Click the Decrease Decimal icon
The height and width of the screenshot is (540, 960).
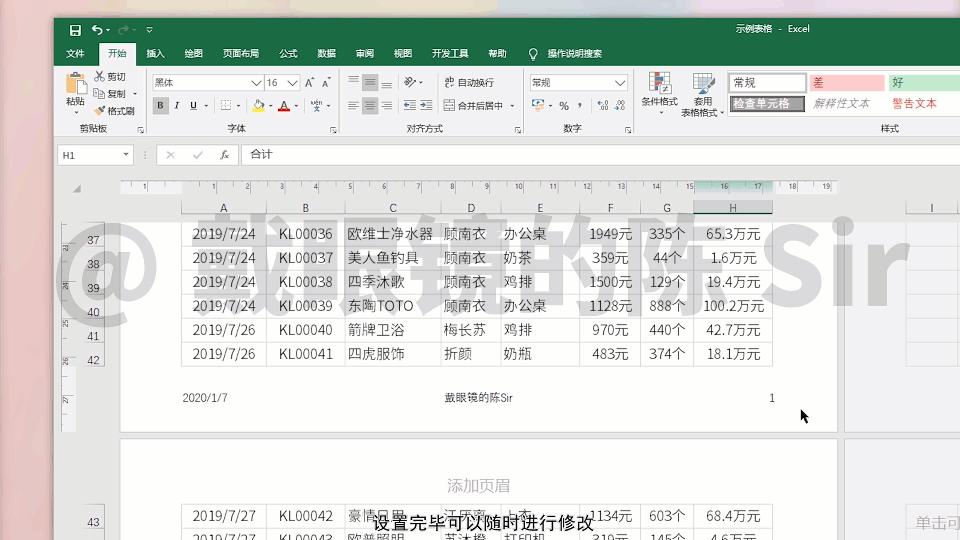pyautogui.click(x=620, y=105)
